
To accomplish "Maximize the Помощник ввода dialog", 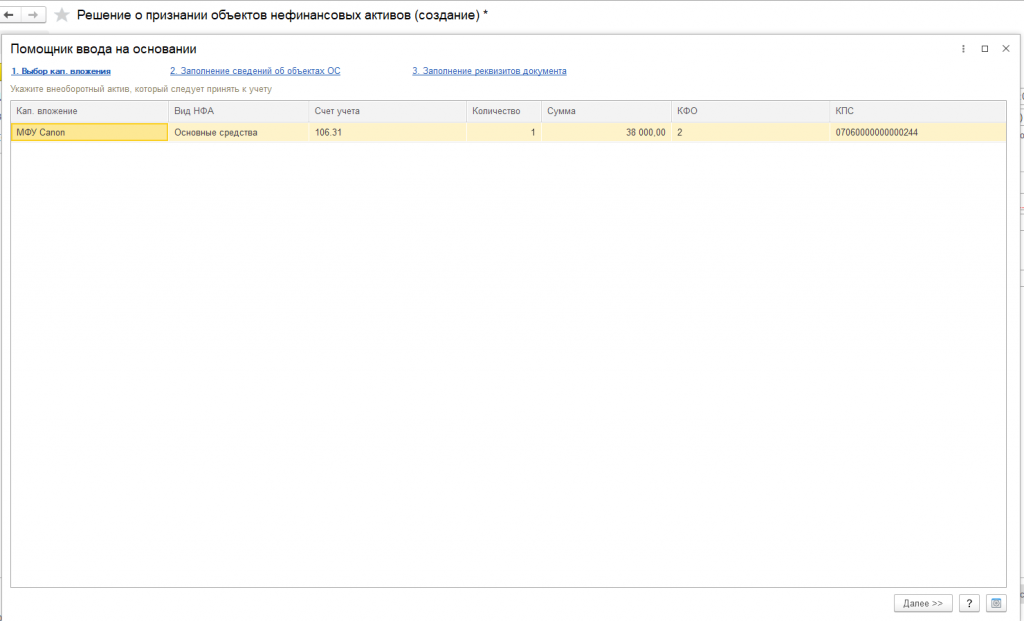I will [x=985, y=49].
